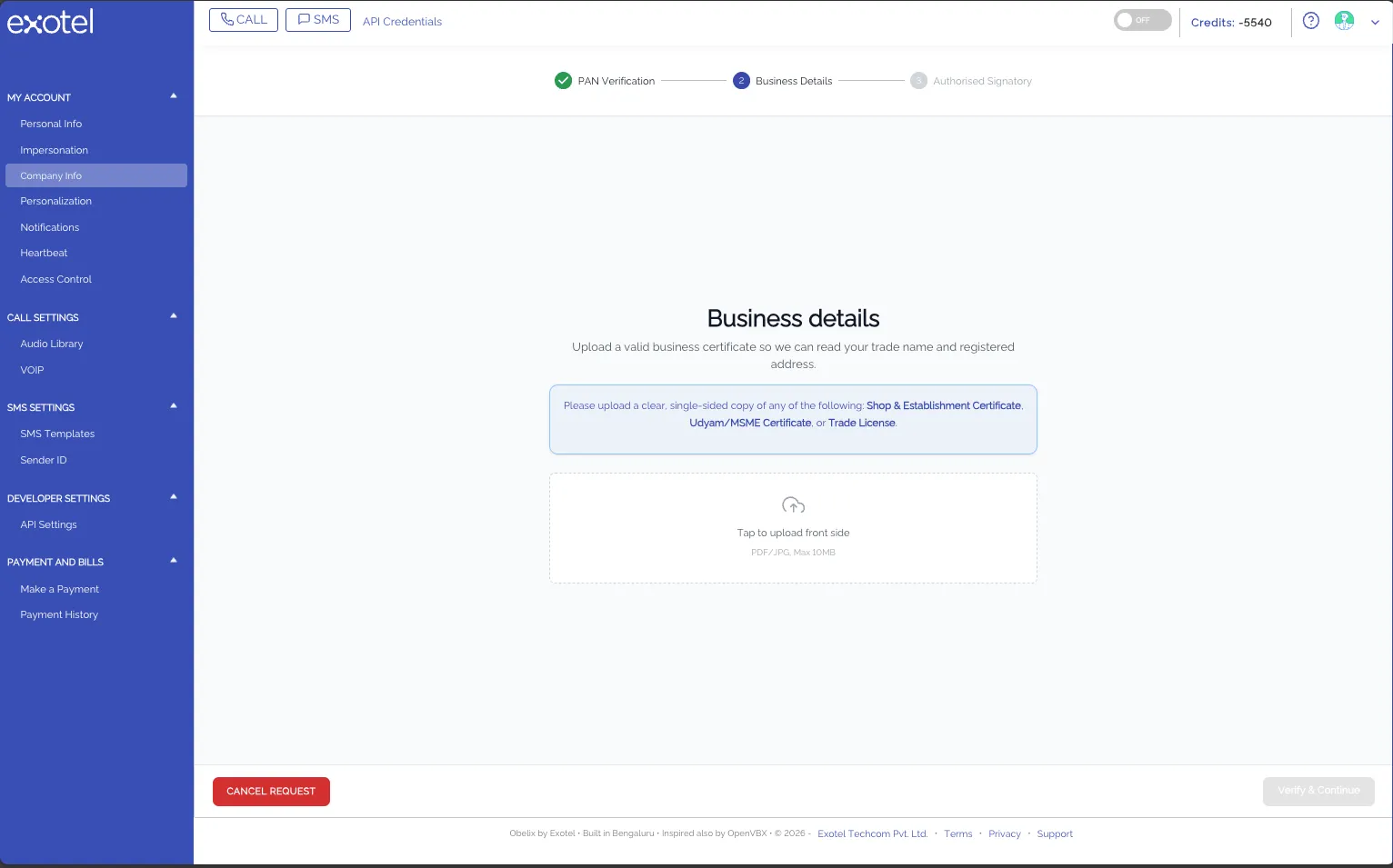Open the account dropdown chevron
The image size is (1393, 868).
tap(1375, 23)
